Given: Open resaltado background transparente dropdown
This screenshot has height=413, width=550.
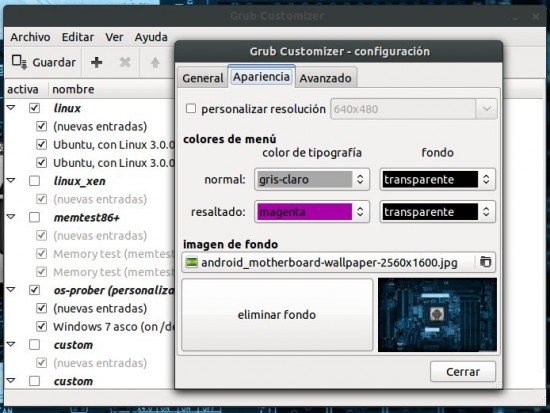Looking at the screenshot, I should (x=437, y=212).
